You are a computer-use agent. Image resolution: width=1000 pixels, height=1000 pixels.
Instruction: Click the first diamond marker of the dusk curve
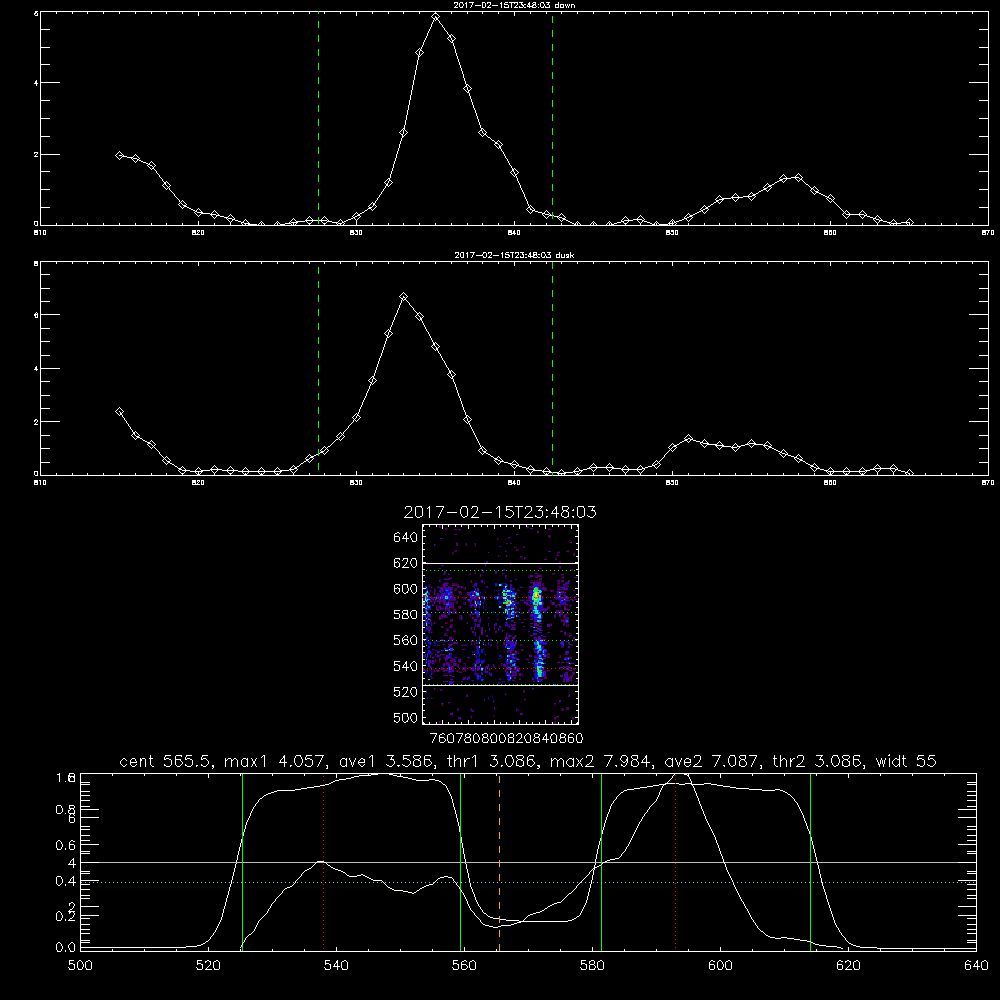coord(119,412)
